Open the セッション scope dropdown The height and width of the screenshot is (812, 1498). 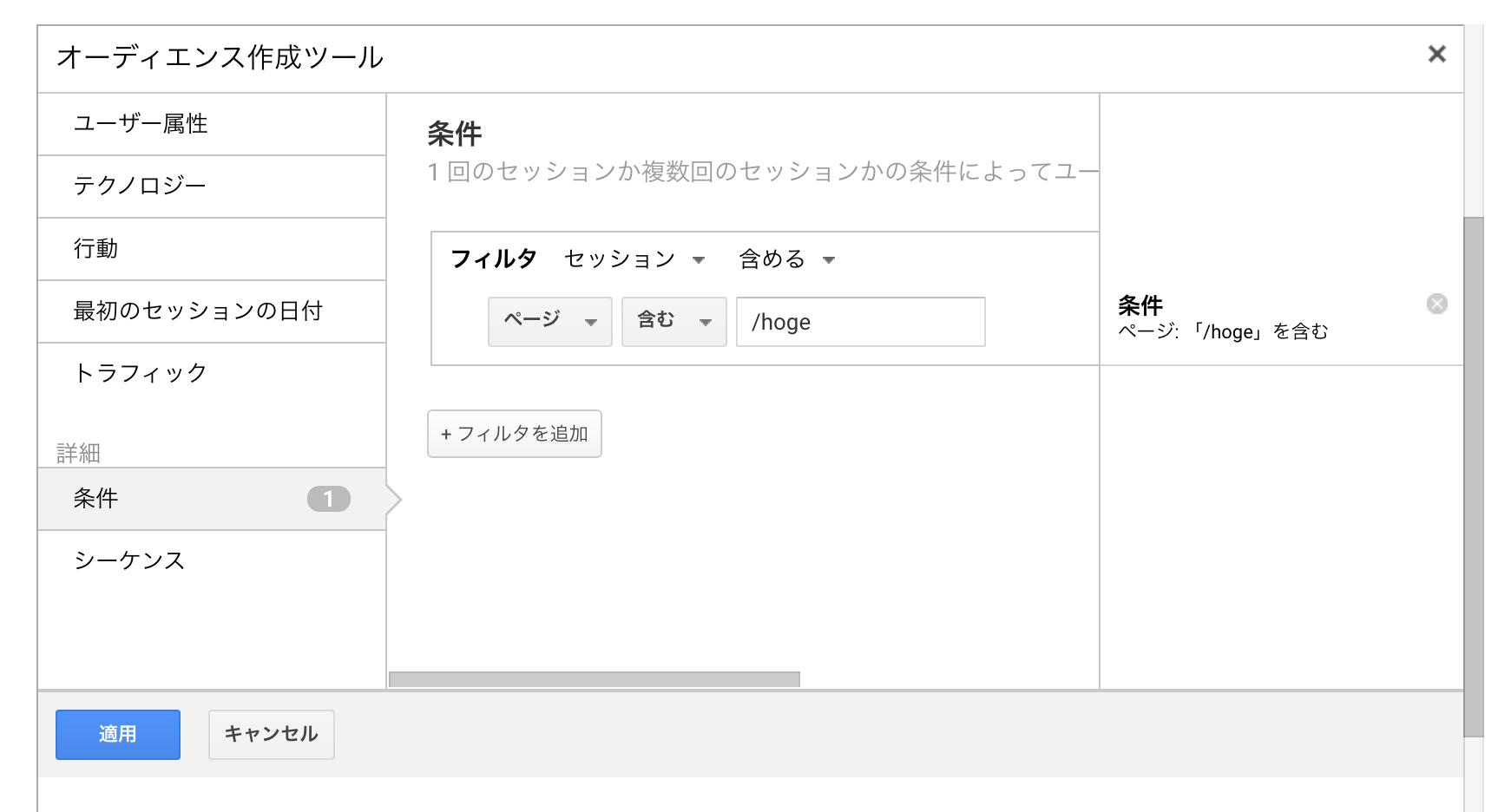pos(634,259)
